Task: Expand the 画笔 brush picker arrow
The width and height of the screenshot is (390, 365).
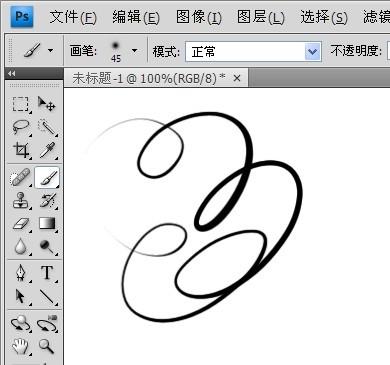Action: pyautogui.click(x=134, y=51)
